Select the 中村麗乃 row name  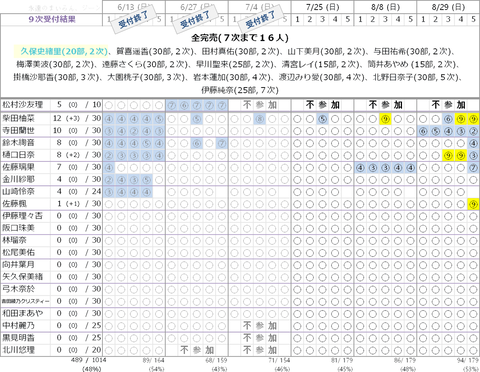(x=18, y=325)
